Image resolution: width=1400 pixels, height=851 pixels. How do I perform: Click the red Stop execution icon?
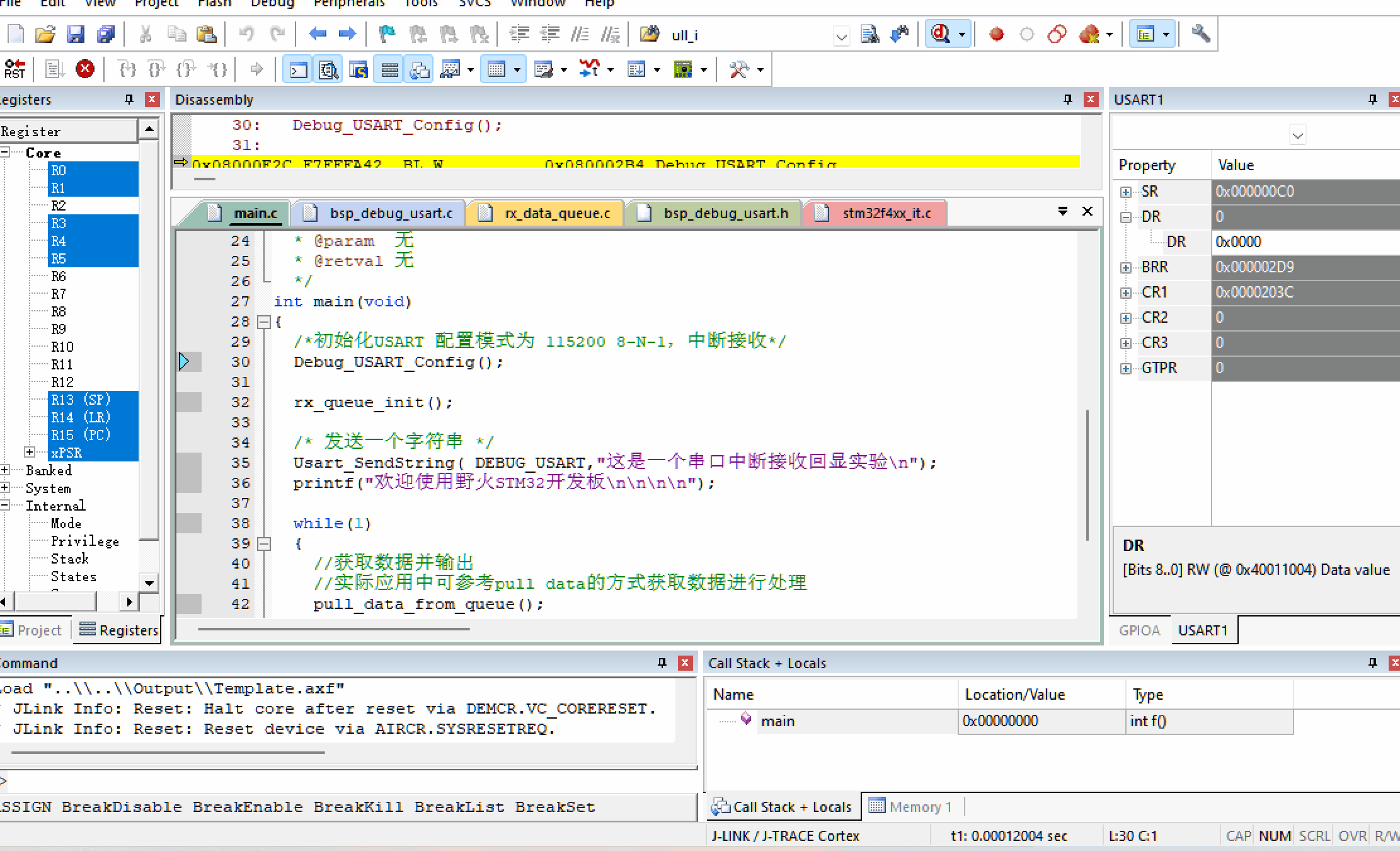tap(85, 69)
